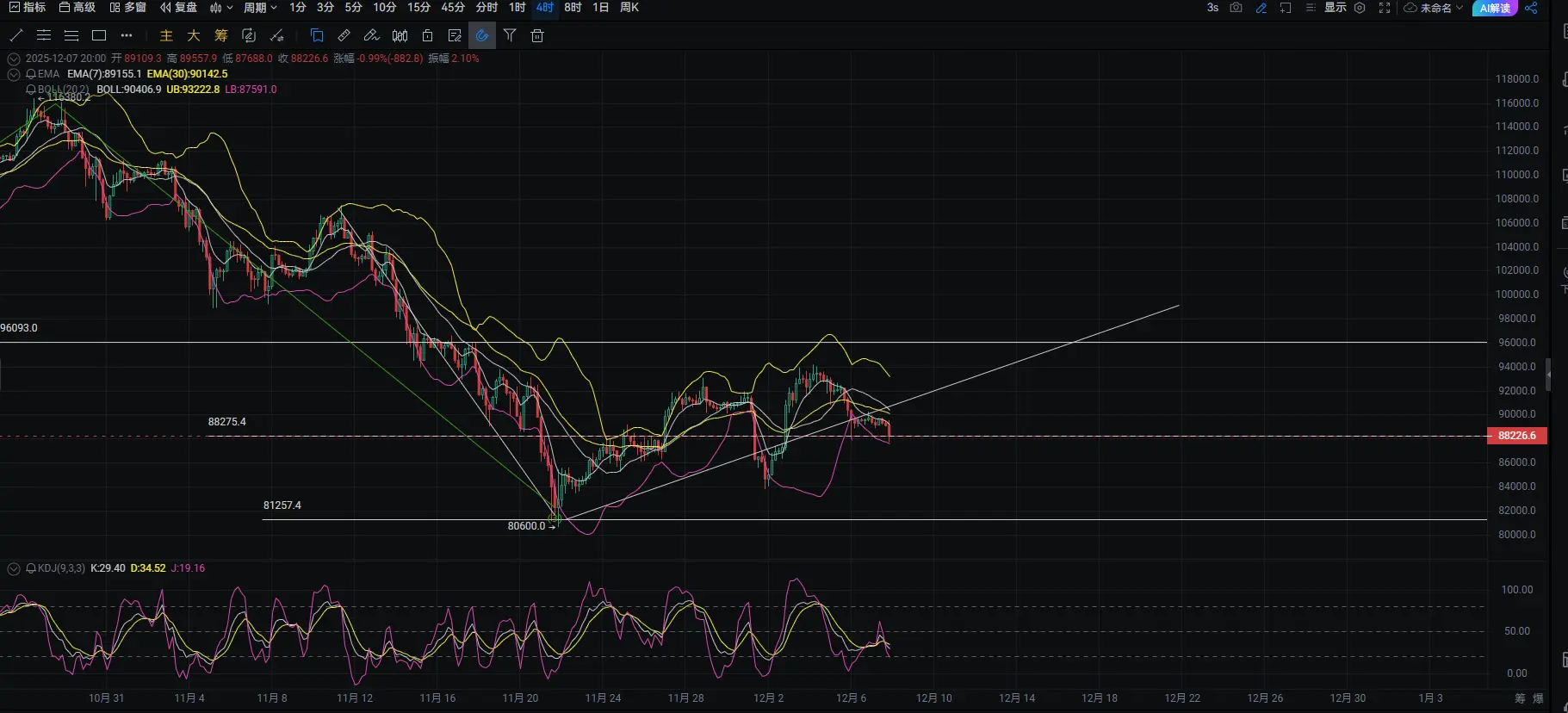This screenshot has height=713, width=1568.
Task: Toggle the BOLL alert bell
Action: [31, 90]
